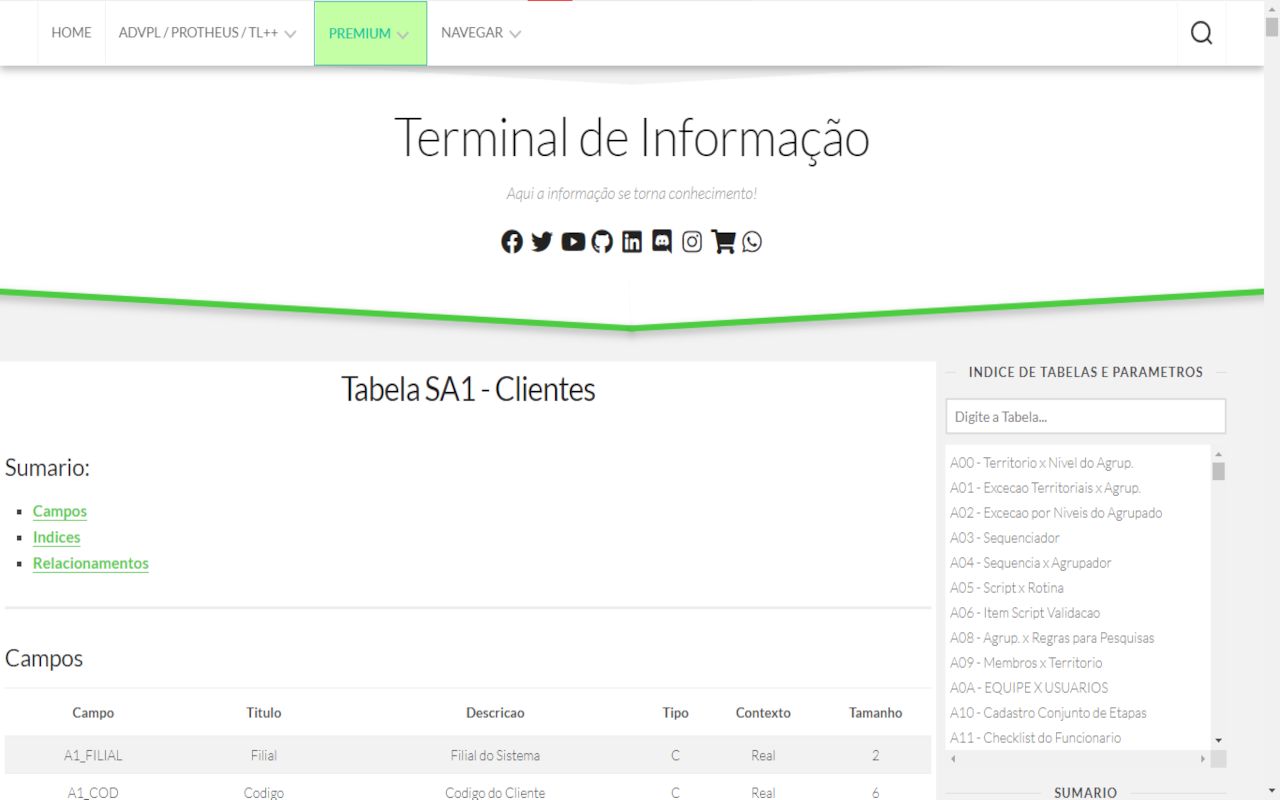
Task: Open the search magnifier icon
Action: 1200,32
